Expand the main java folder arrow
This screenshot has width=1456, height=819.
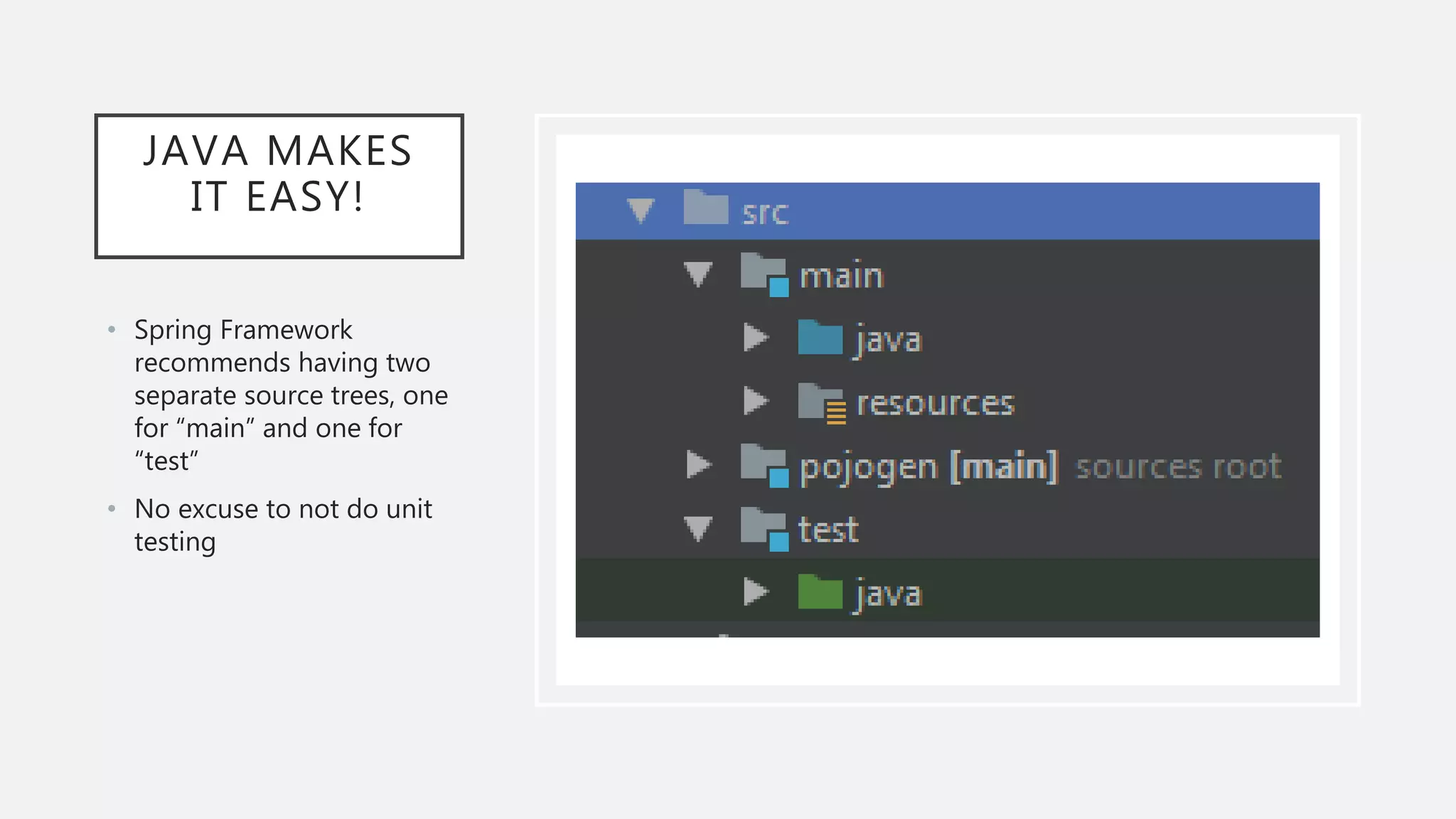click(755, 338)
